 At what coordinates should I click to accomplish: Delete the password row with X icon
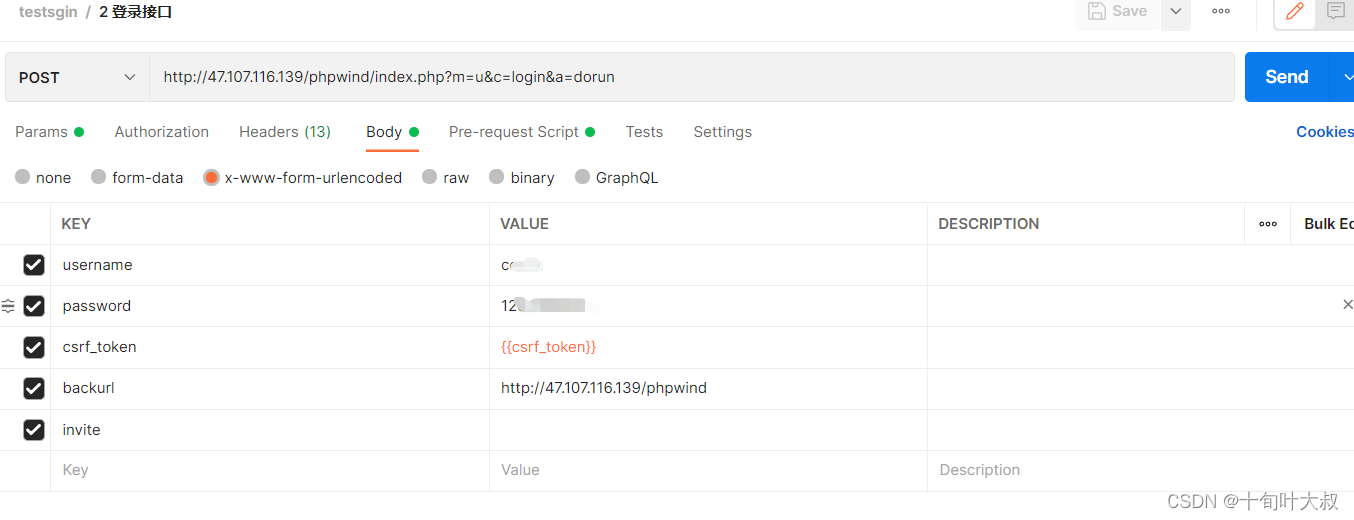point(1347,305)
